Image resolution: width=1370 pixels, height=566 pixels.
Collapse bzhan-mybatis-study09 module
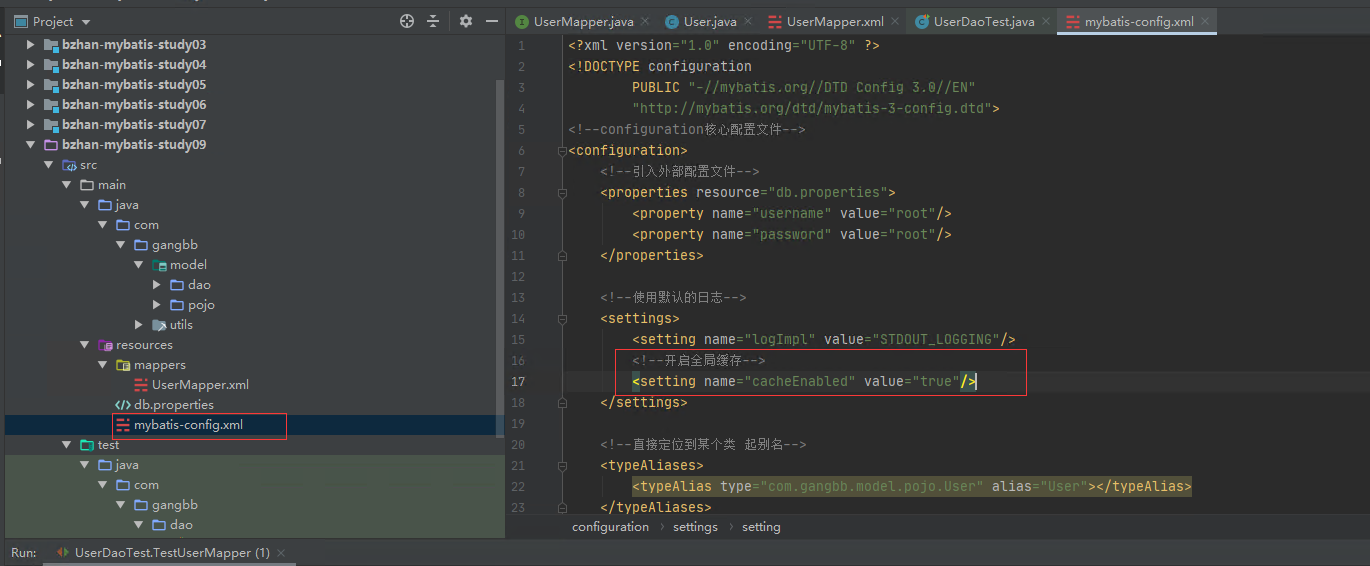click(x=30, y=145)
